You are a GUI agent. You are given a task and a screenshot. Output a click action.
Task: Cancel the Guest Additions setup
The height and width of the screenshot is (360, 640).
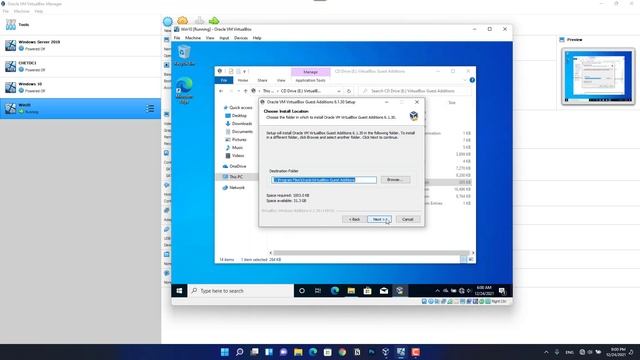coord(407,220)
